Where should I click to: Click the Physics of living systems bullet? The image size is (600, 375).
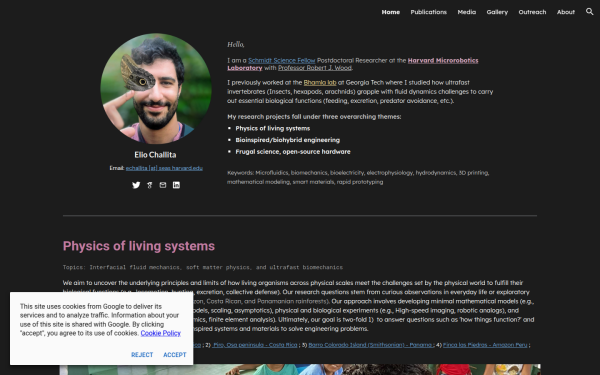272,129
